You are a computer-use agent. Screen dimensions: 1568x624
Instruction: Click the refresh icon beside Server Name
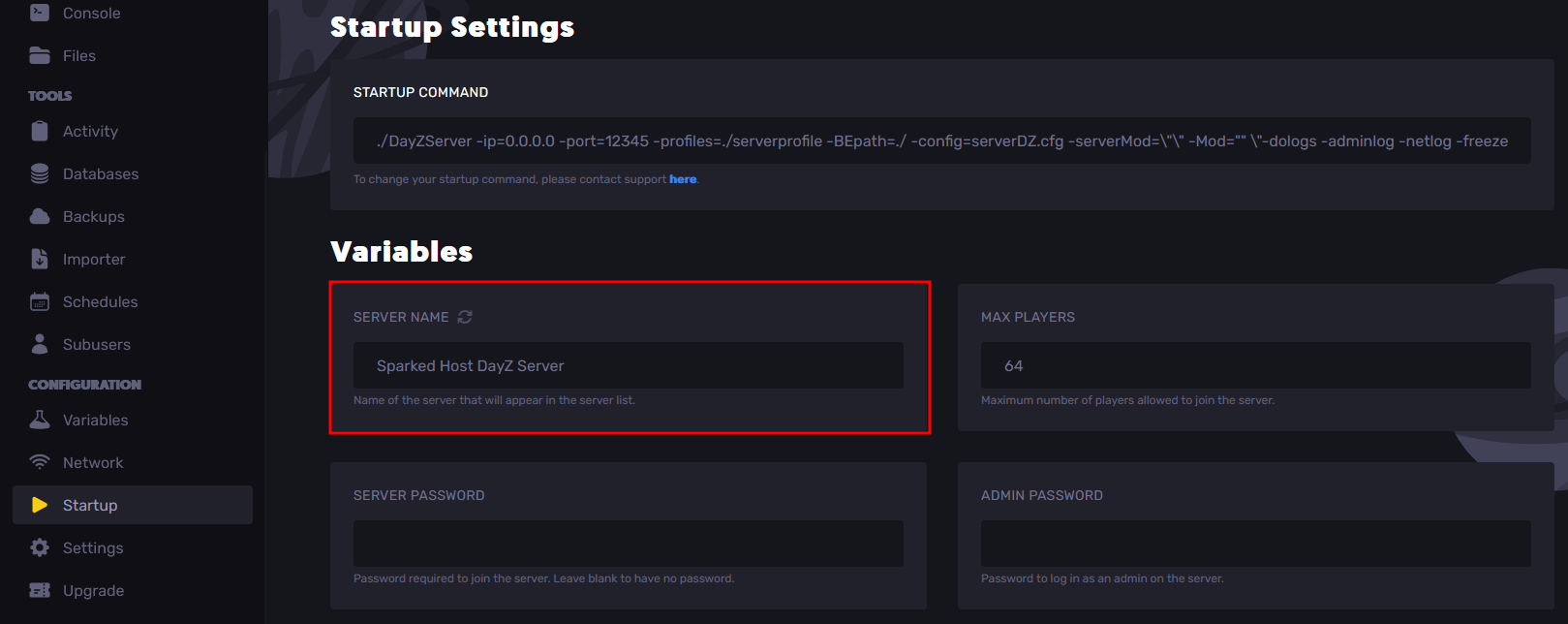(465, 317)
